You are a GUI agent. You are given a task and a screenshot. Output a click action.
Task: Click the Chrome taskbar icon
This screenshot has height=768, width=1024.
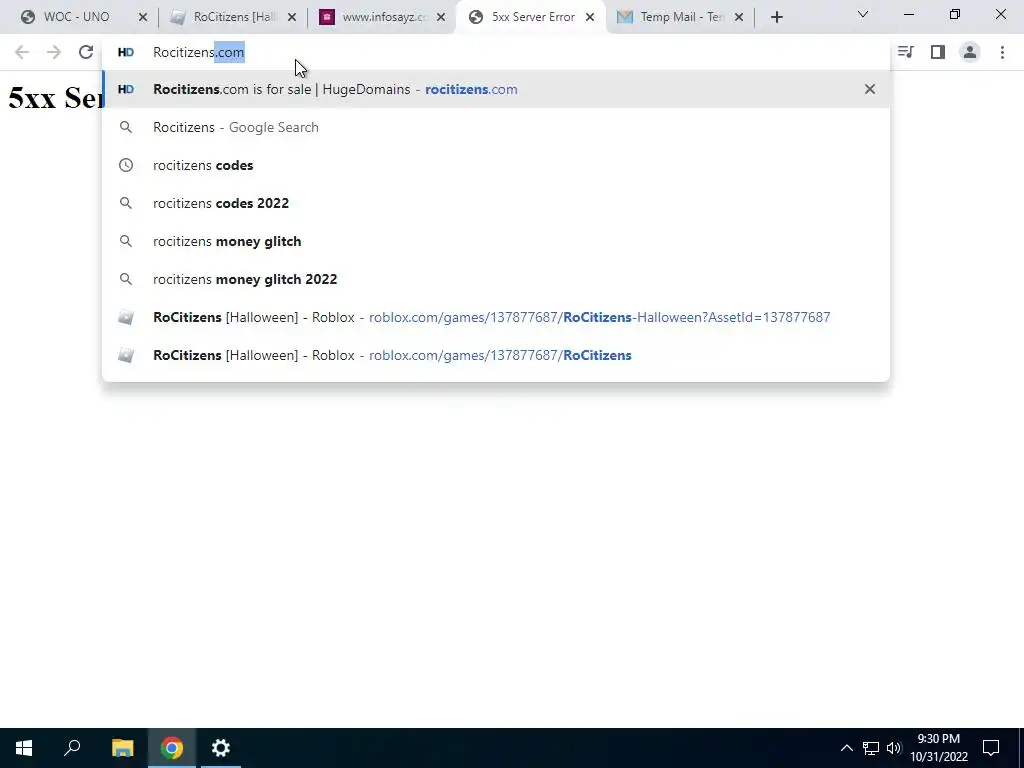[172, 748]
